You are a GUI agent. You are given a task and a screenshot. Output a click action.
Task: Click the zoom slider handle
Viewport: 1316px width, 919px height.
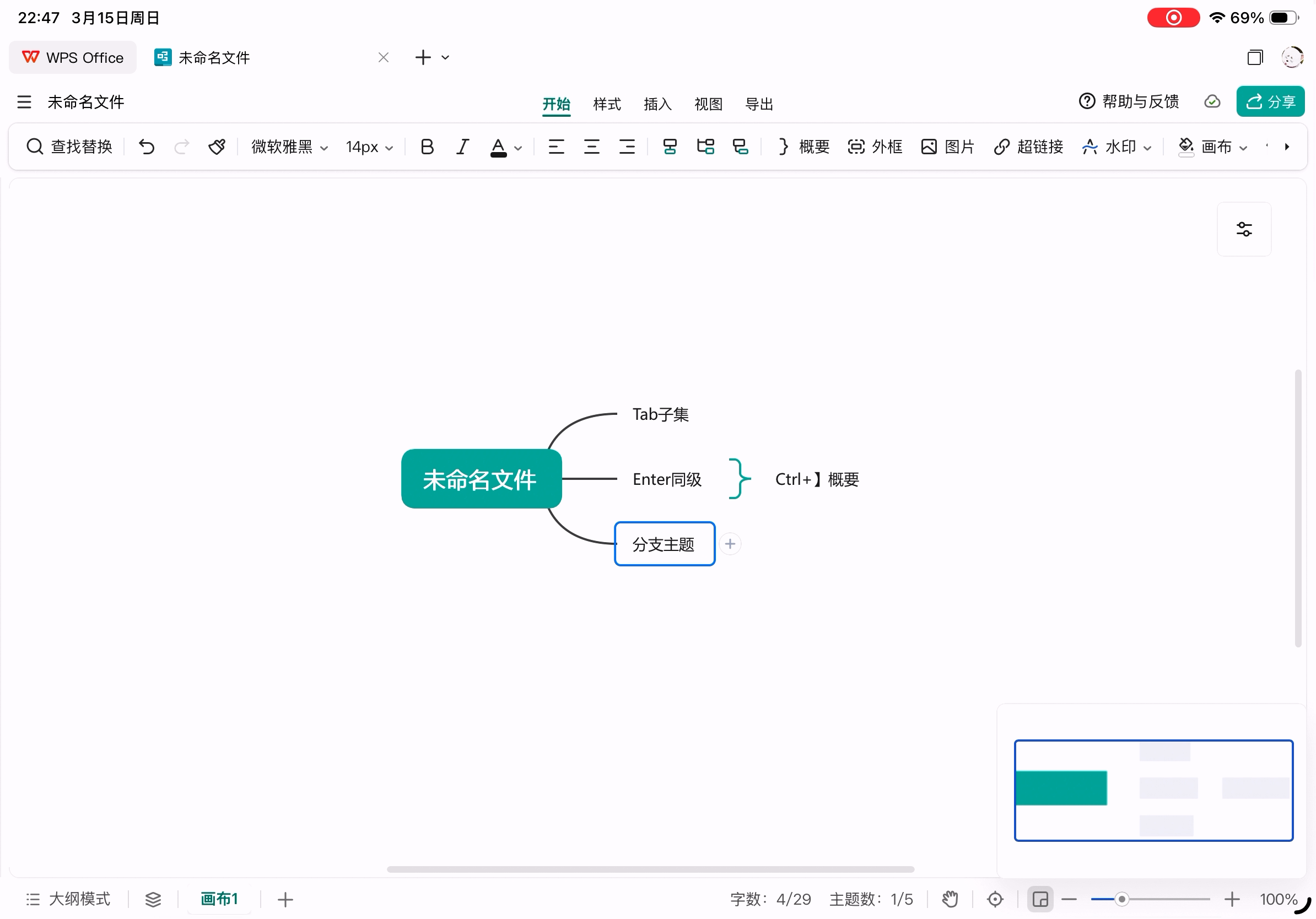1121,900
